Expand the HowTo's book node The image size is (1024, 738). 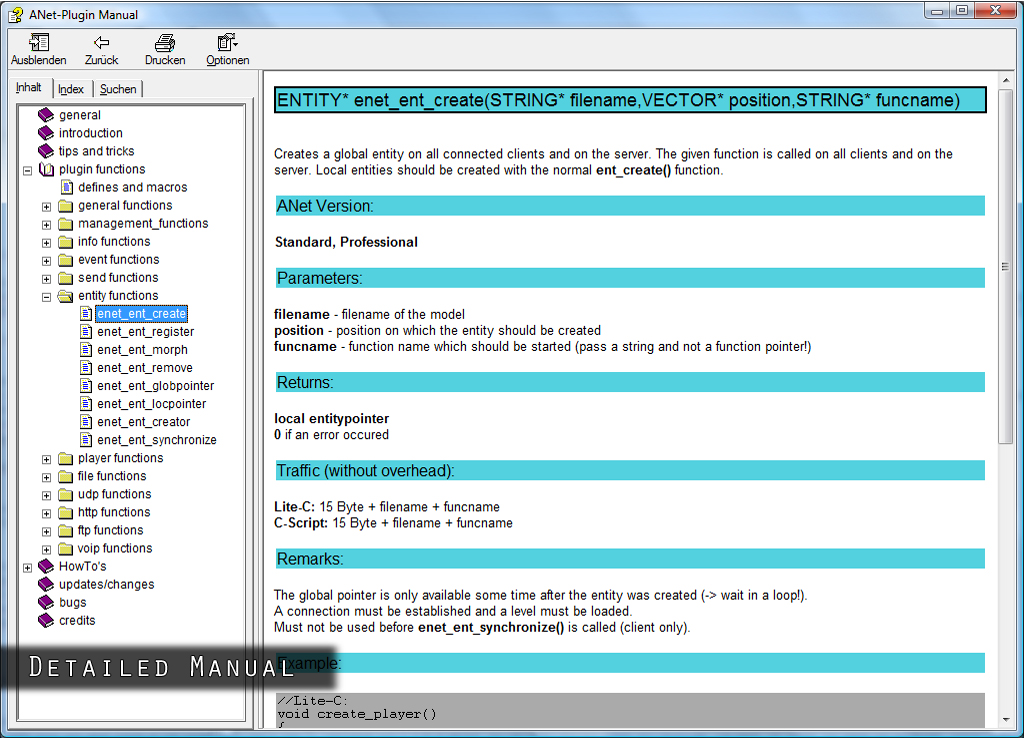click(x=27, y=568)
